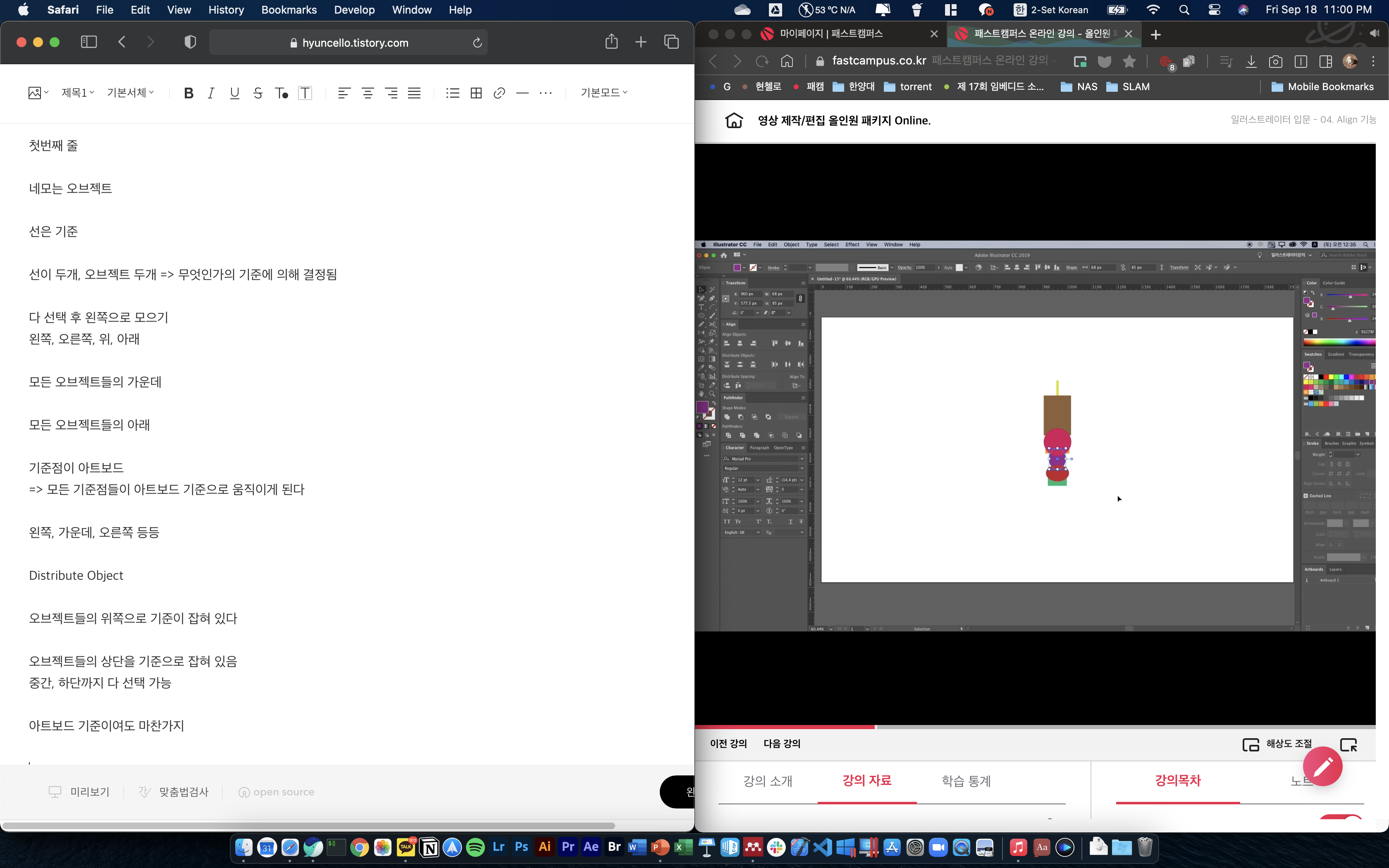The image size is (1389, 868).
Task: Click the insert link icon
Action: point(499,93)
